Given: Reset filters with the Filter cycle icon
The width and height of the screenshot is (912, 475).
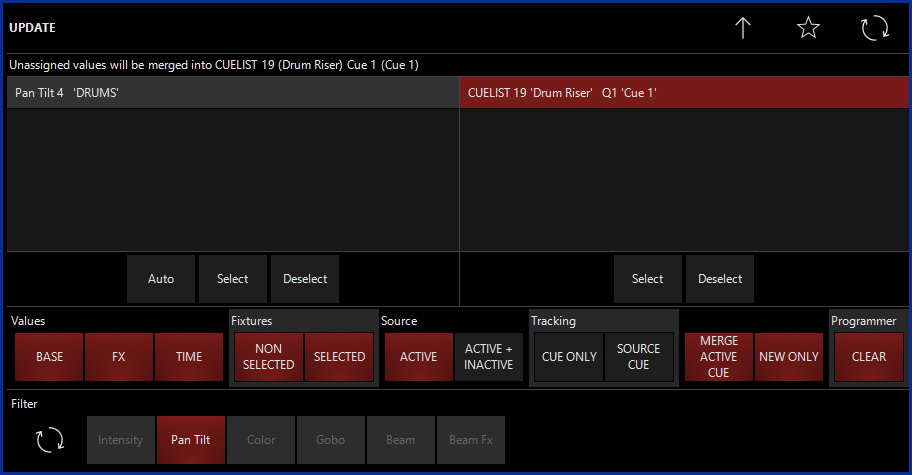Looking at the screenshot, I should tap(49, 439).
